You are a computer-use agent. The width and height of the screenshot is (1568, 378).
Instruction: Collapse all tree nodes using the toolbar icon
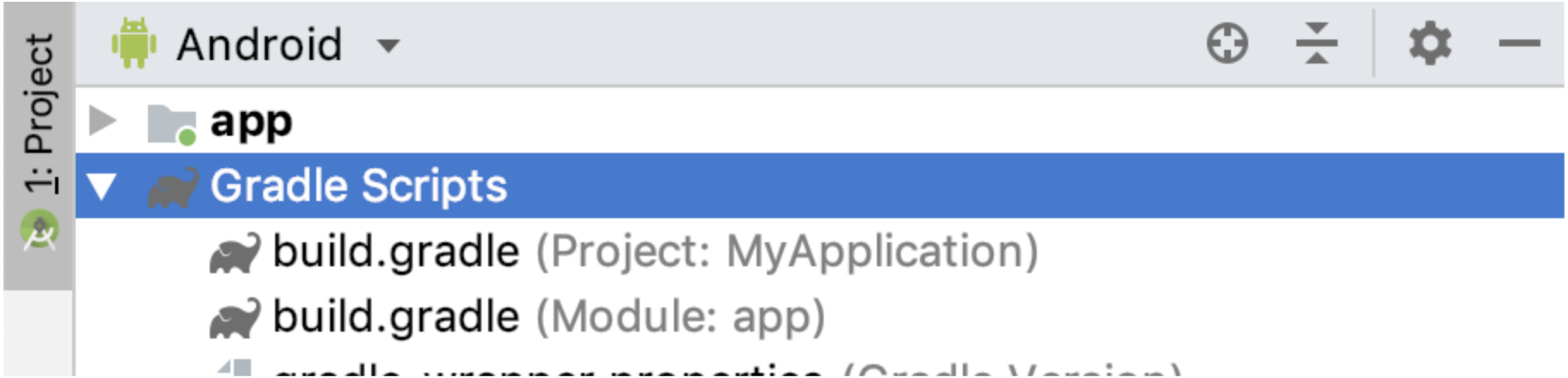1316,43
